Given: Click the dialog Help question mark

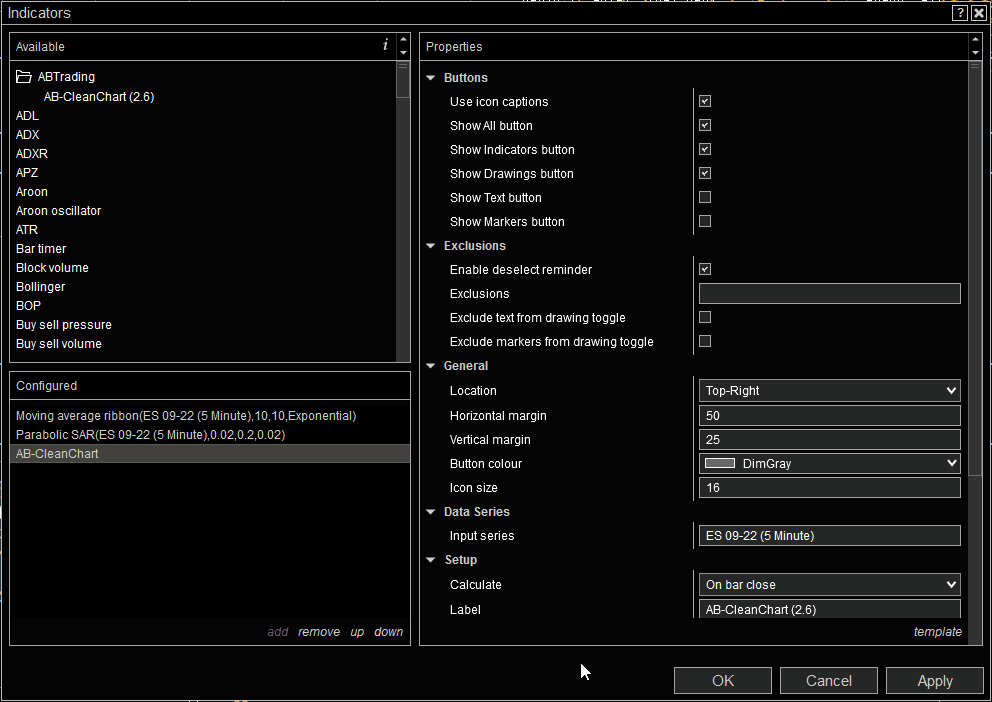Looking at the screenshot, I should [959, 12].
